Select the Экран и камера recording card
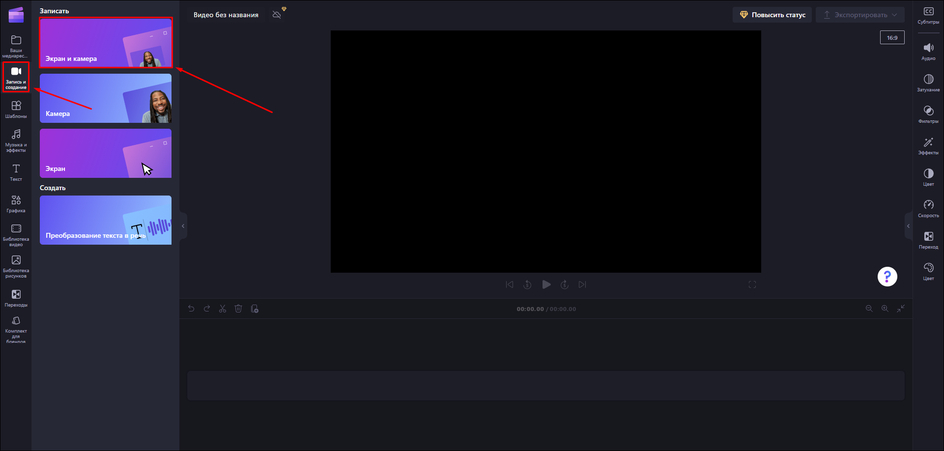 (x=106, y=42)
